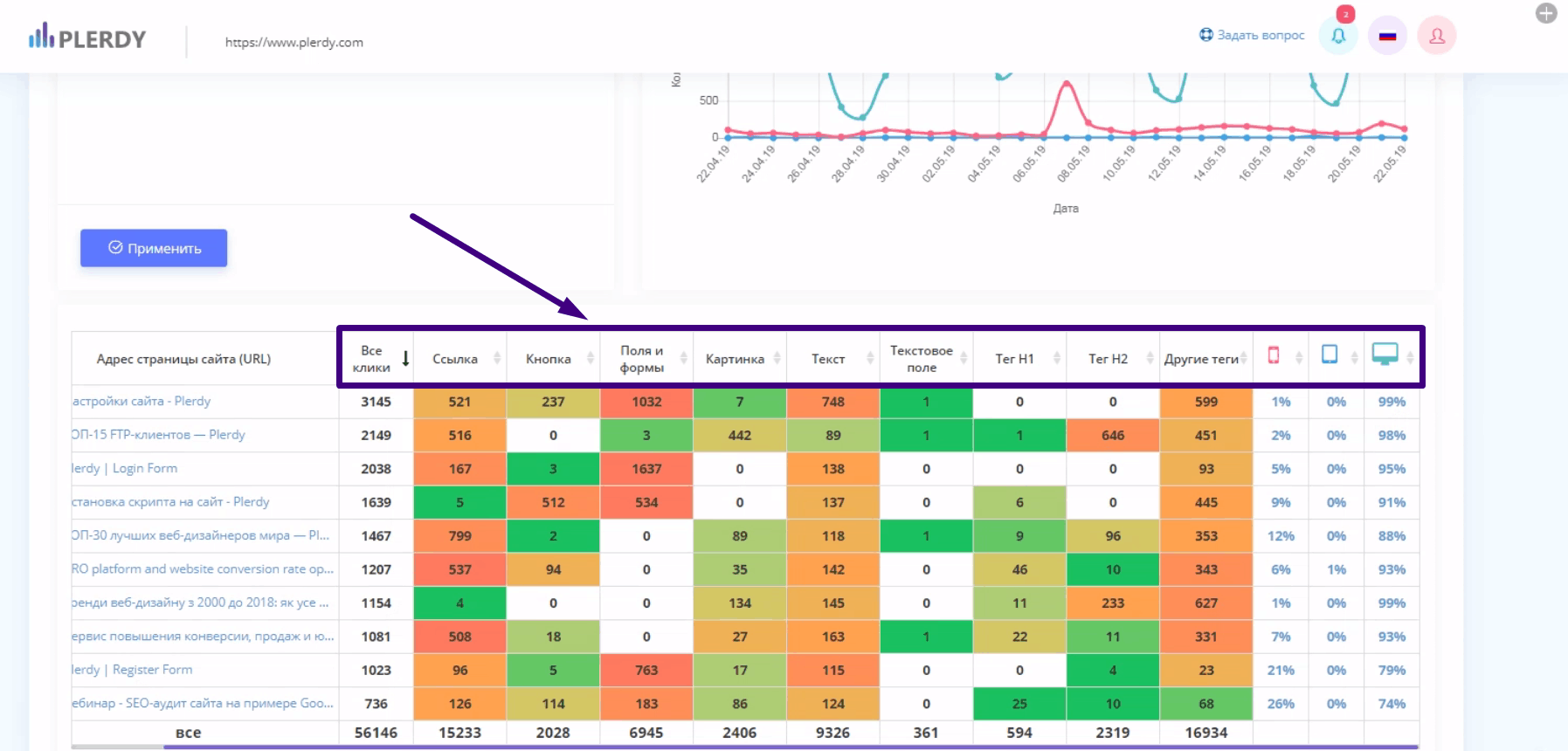The height and width of the screenshot is (751, 1568).
Task: Sort table by Тег H2 column
Action: 1114,359
